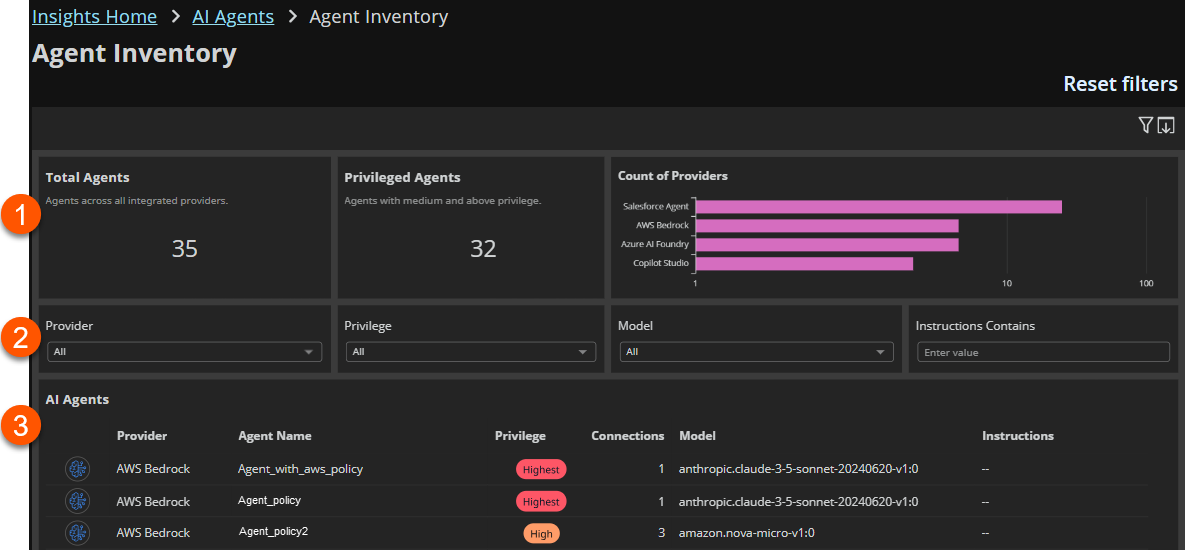Click the export download icon
The image size is (1185, 550).
(1166, 125)
